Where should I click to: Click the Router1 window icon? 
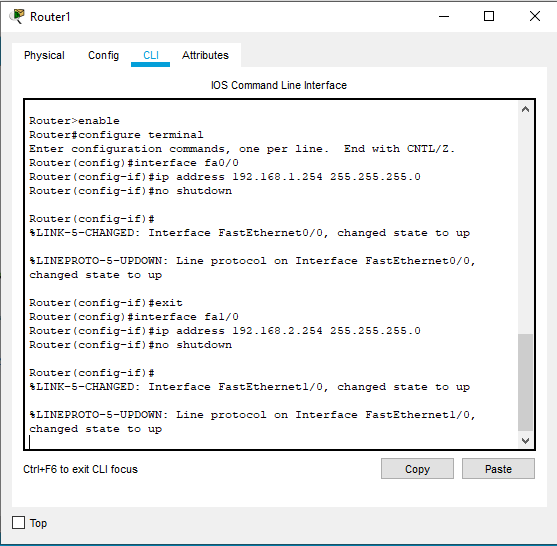(17, 16)
